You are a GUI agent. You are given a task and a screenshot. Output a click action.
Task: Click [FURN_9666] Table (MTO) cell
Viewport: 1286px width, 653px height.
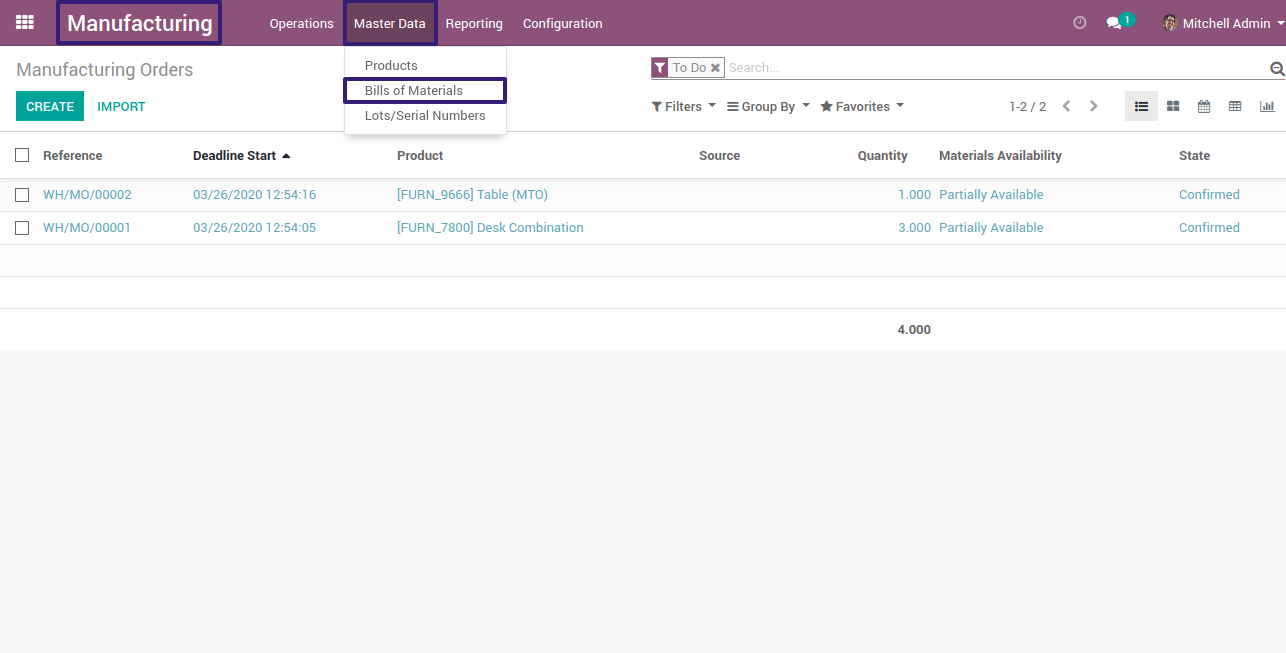pos(472,195)
